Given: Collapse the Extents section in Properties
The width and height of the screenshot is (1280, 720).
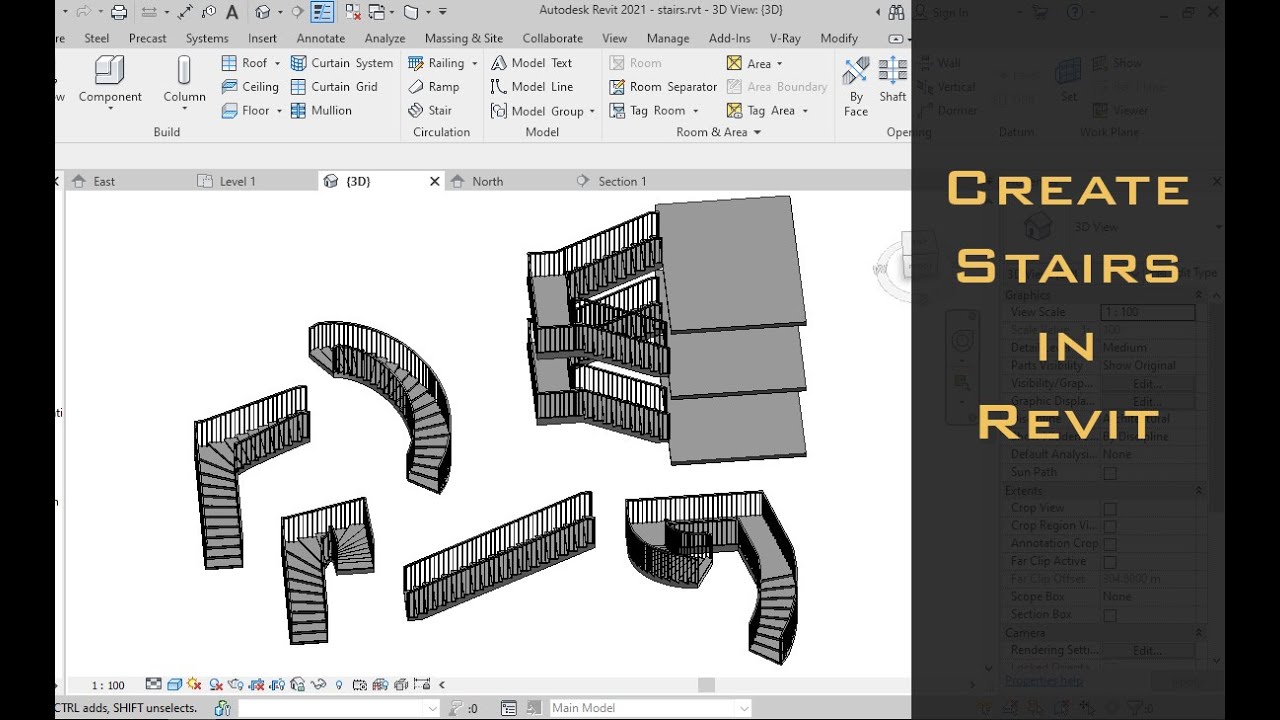Looking at the screenshot, I should 1198,491.
